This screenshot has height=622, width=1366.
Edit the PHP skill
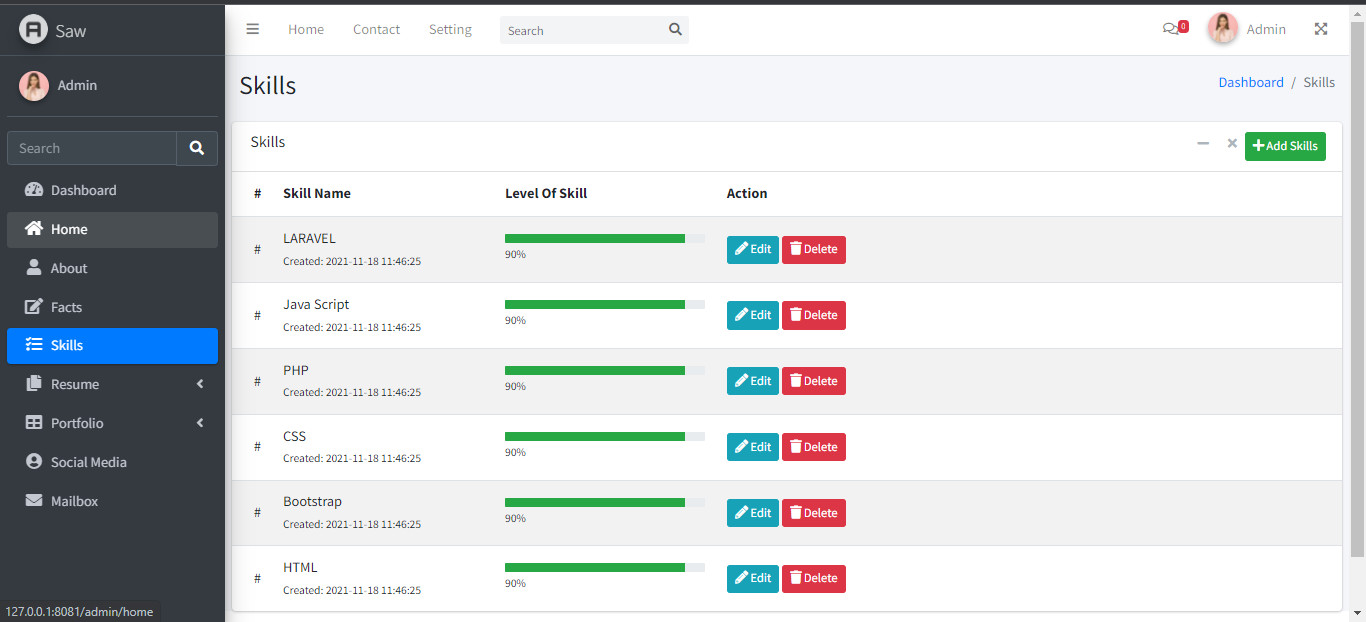752,381
